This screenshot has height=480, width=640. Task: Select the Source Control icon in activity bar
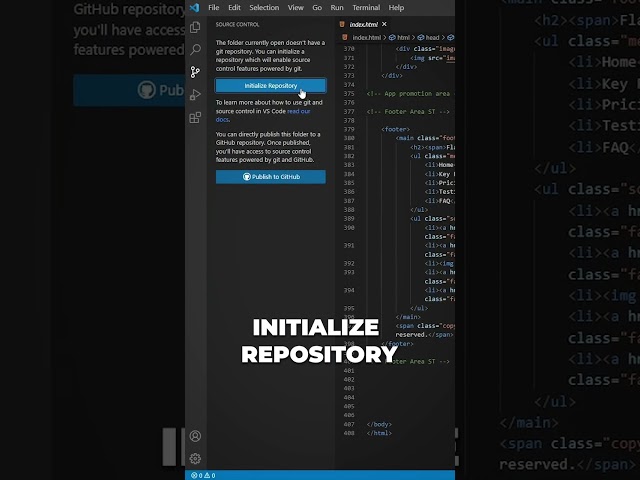point(195,72)
